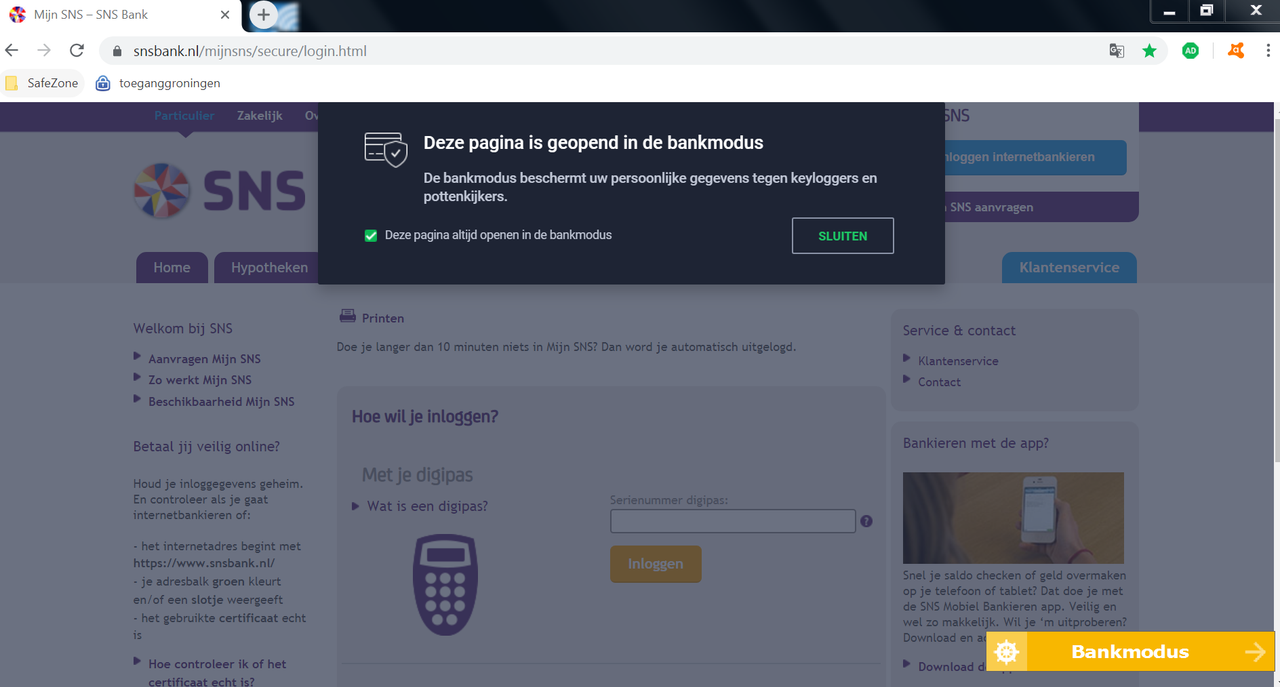Click the digipas device image

coord(445,585)
